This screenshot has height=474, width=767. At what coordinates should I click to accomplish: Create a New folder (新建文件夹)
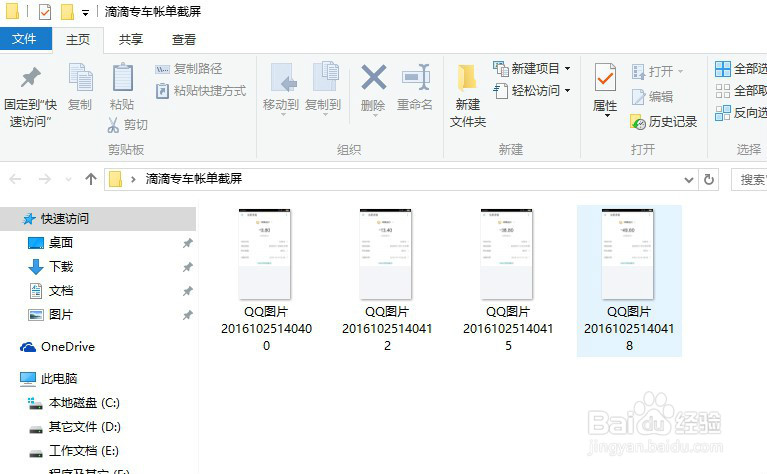pos(468,97)
